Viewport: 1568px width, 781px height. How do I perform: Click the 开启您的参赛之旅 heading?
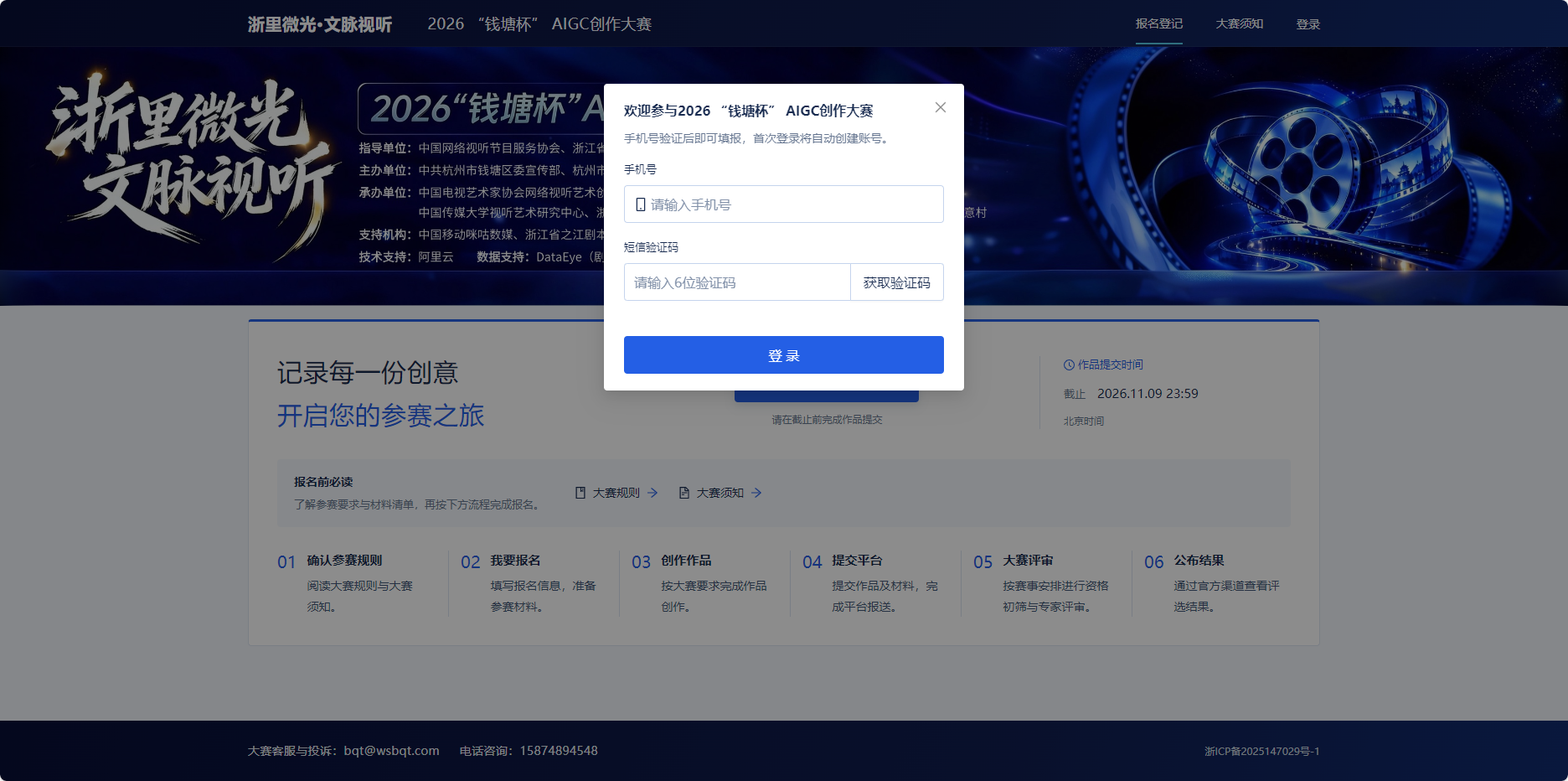click(x=380, y=416)
